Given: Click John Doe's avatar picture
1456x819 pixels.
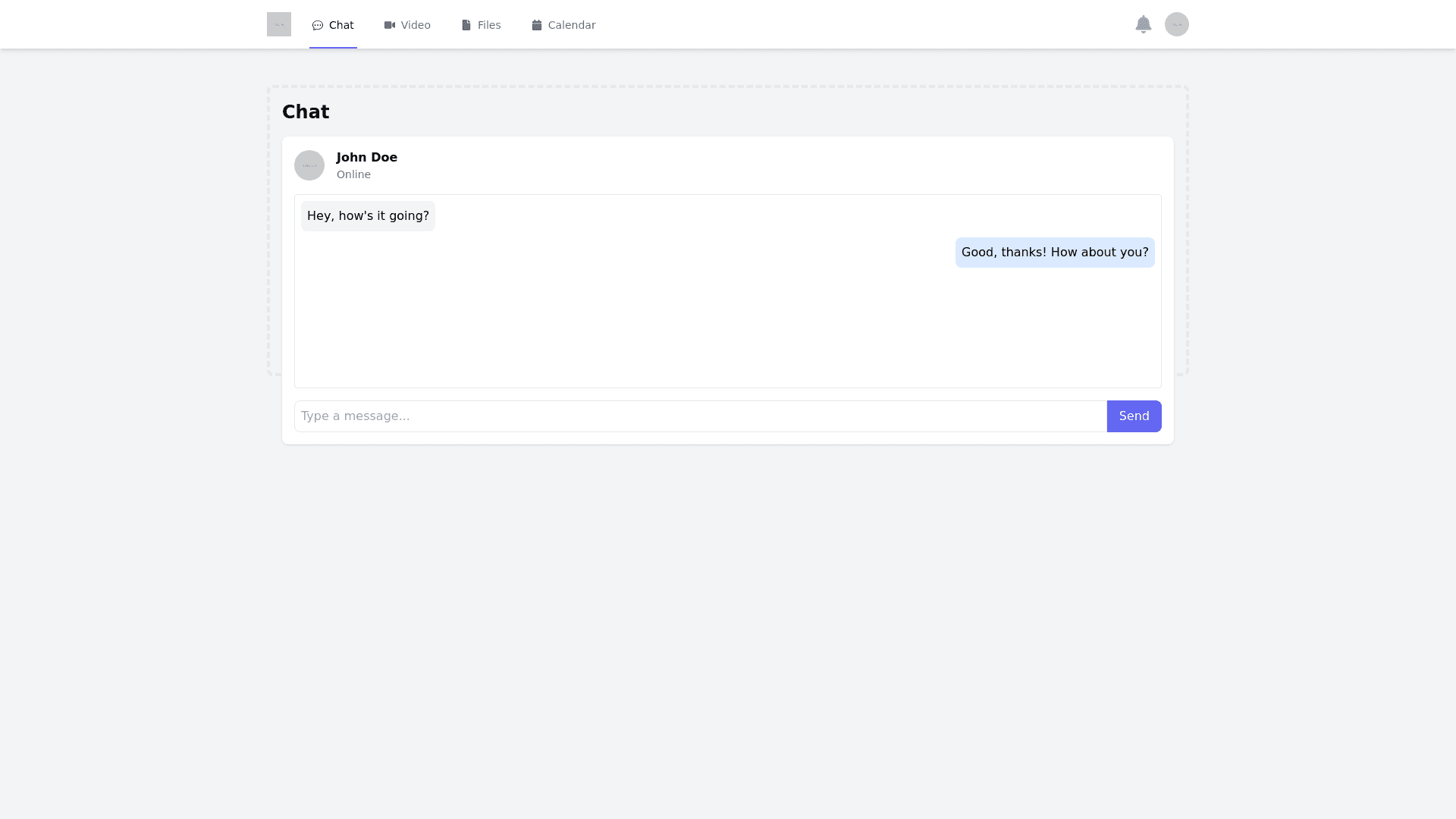Looking at the screenshot, I should coord(309,165).
